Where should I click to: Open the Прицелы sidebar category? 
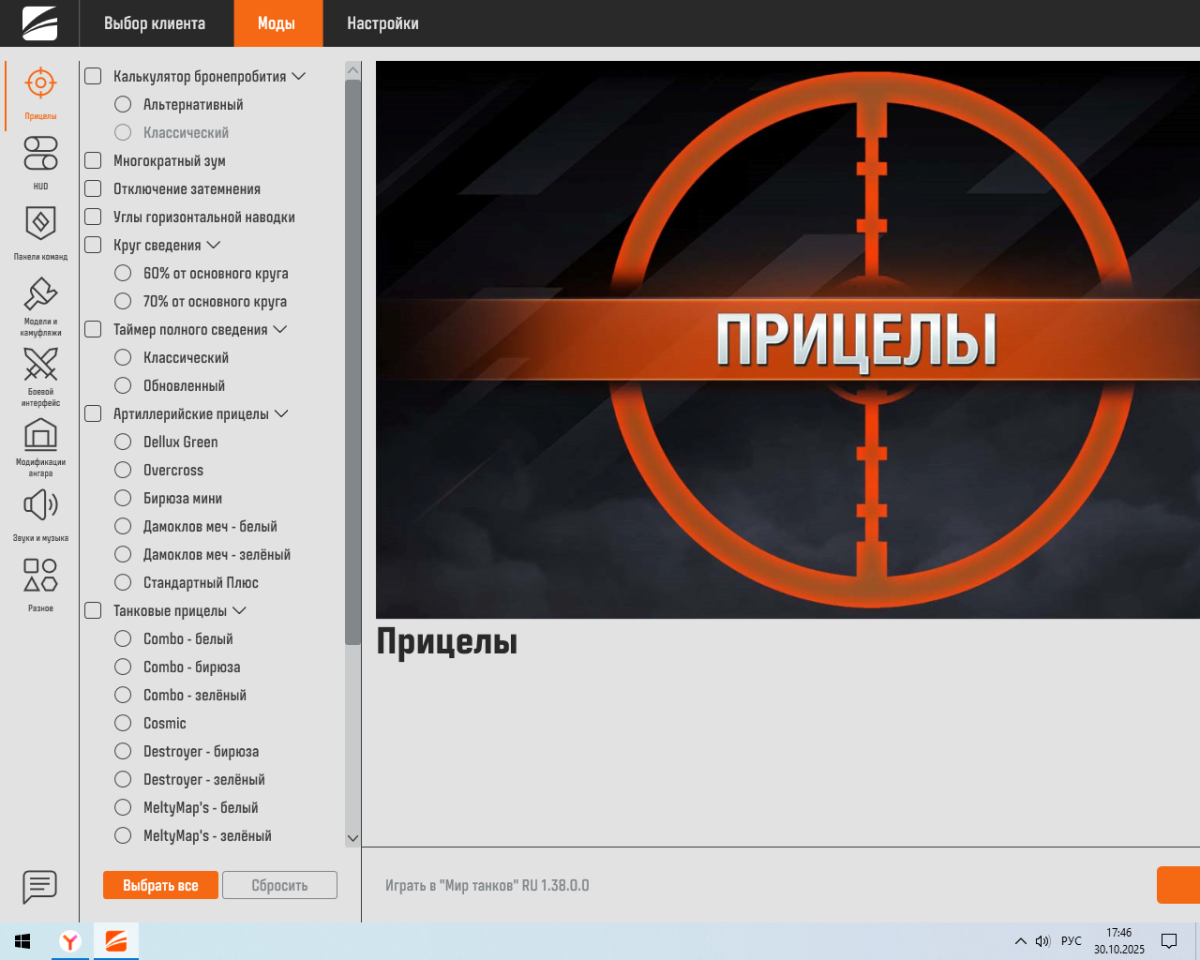point(40,93)
